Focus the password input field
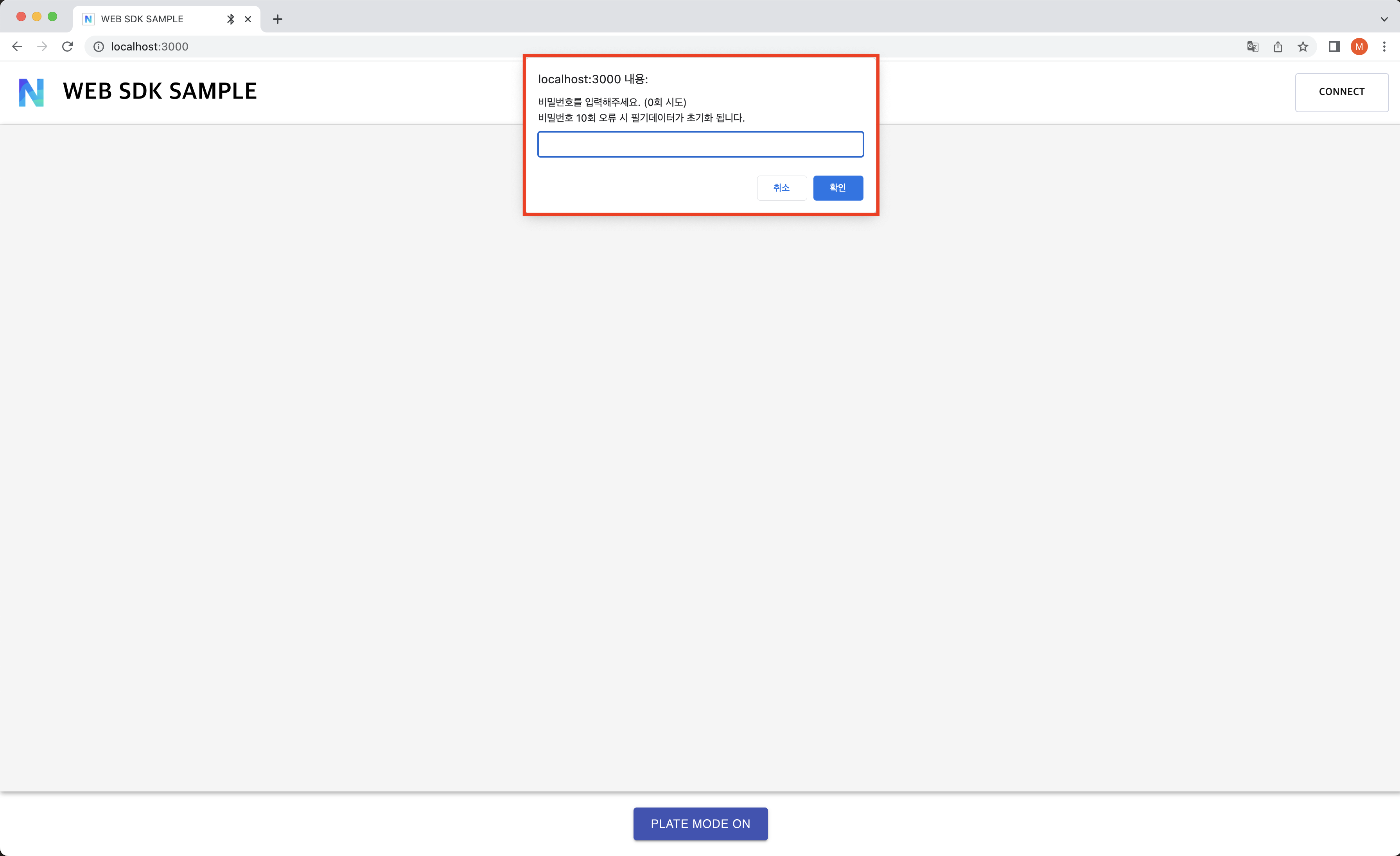Screen dimensions: 1400x856 (x=700, y=144)
